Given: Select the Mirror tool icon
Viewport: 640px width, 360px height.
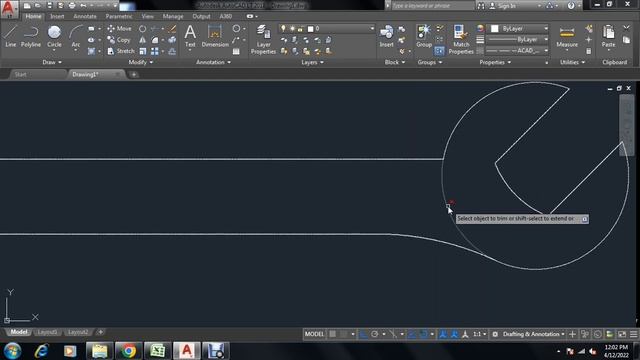Looking at the screenshot, I should [142, 40].
